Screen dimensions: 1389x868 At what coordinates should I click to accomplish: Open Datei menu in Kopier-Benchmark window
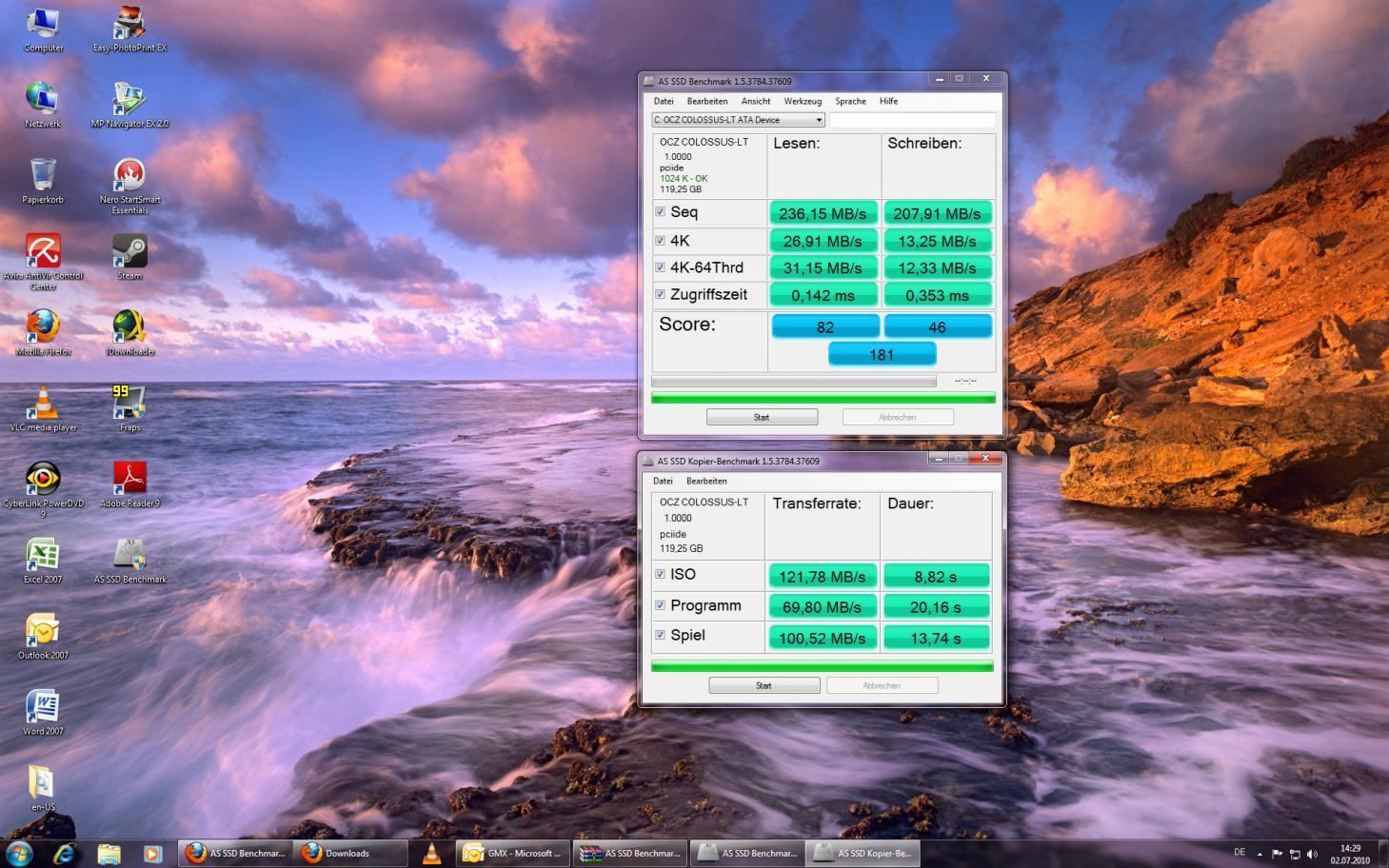tap(663, 481)
